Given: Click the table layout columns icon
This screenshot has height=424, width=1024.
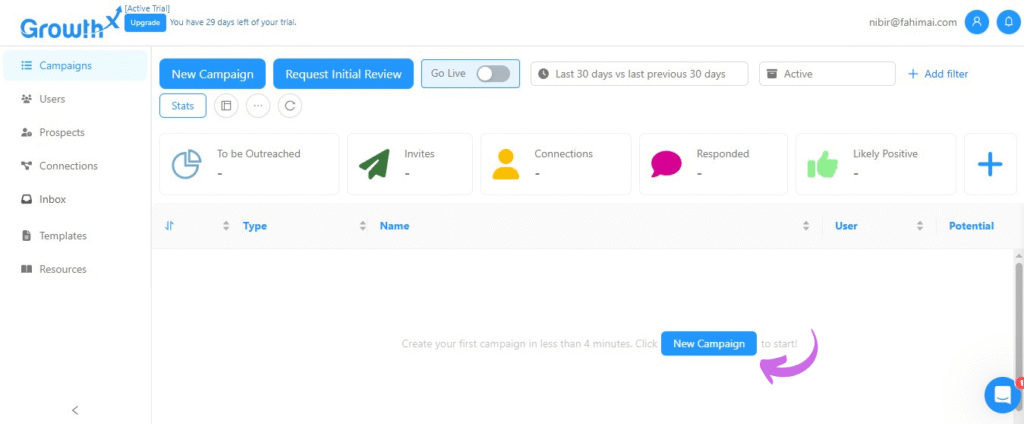Looking at the screenshot, I should click(x=227, y=106).
